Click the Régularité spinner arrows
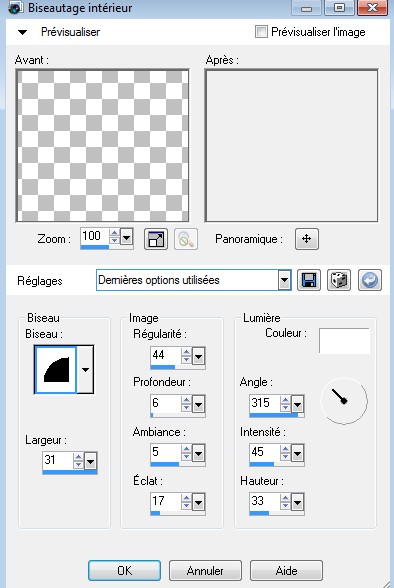394x588 pixels. click(x=186, y=356)
